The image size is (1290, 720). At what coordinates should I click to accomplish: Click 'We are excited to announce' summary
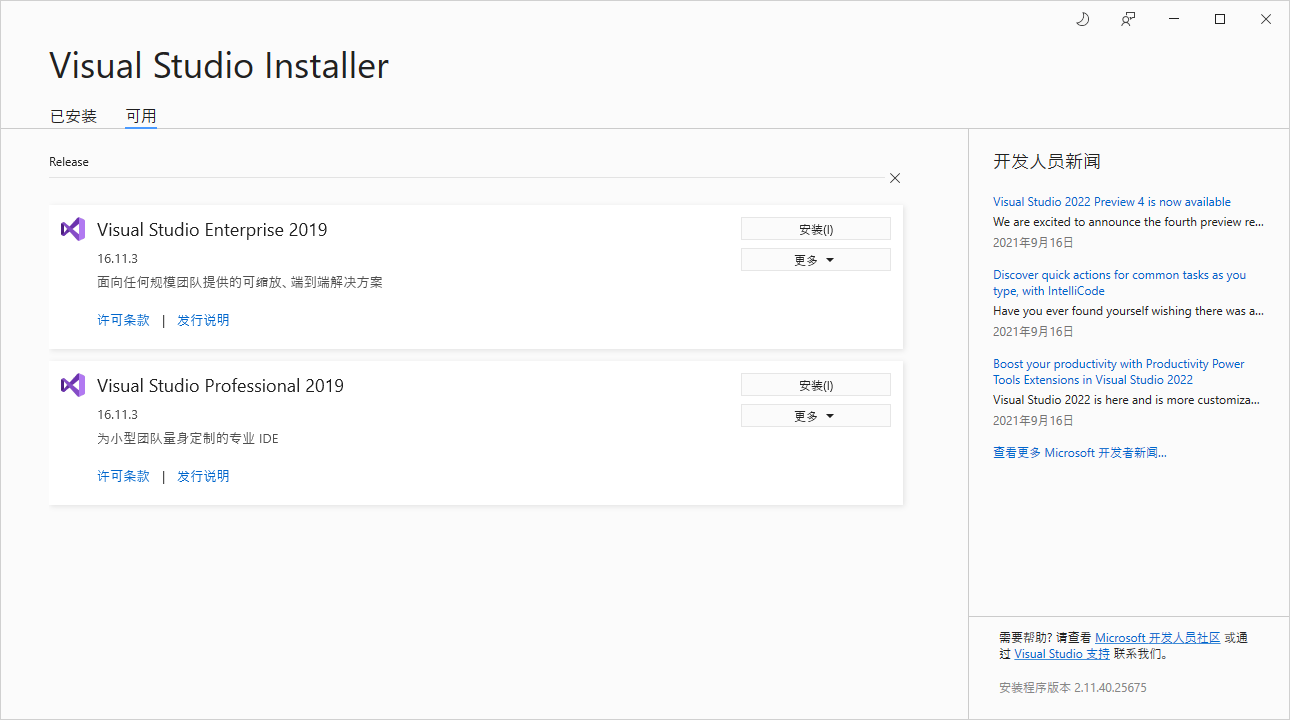coord(1128,222)
